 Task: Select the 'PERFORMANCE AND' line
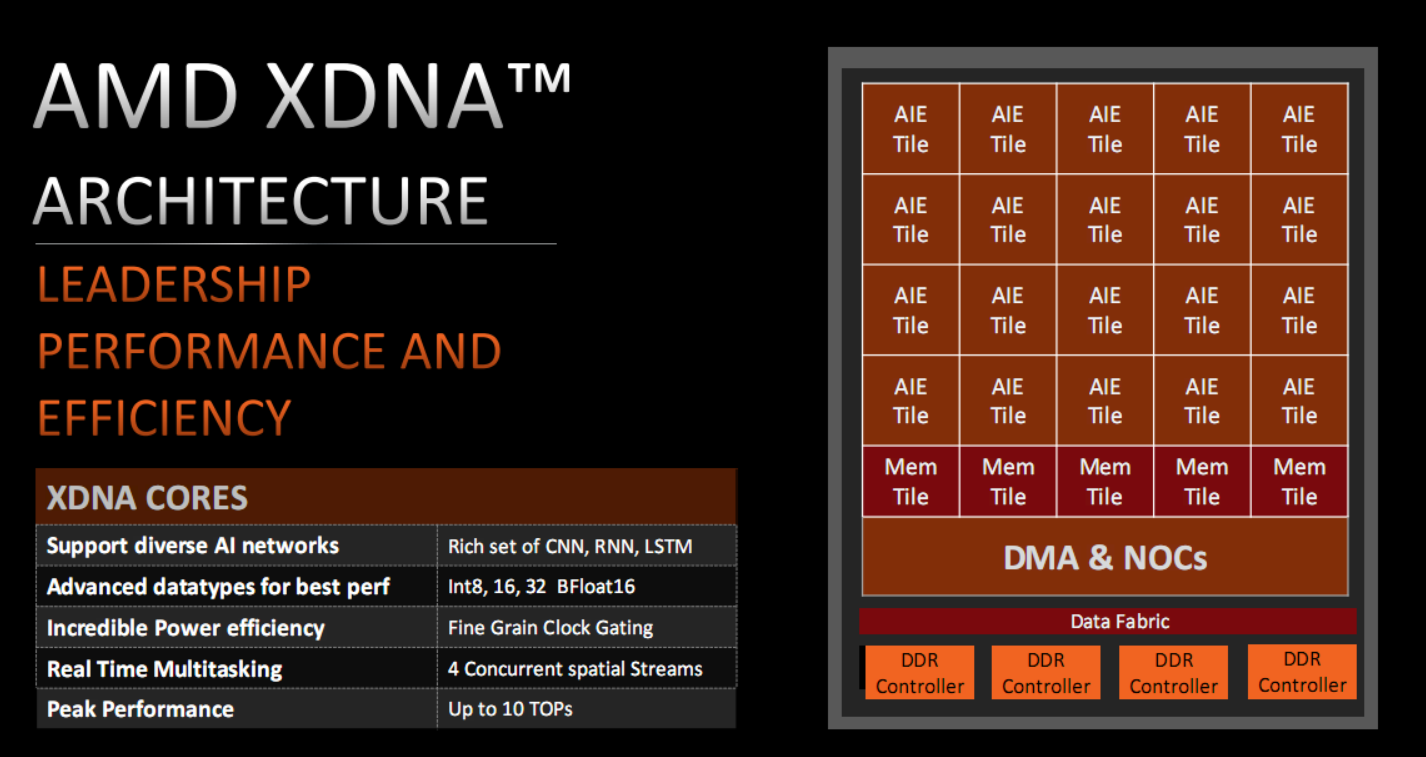[269, 351]
